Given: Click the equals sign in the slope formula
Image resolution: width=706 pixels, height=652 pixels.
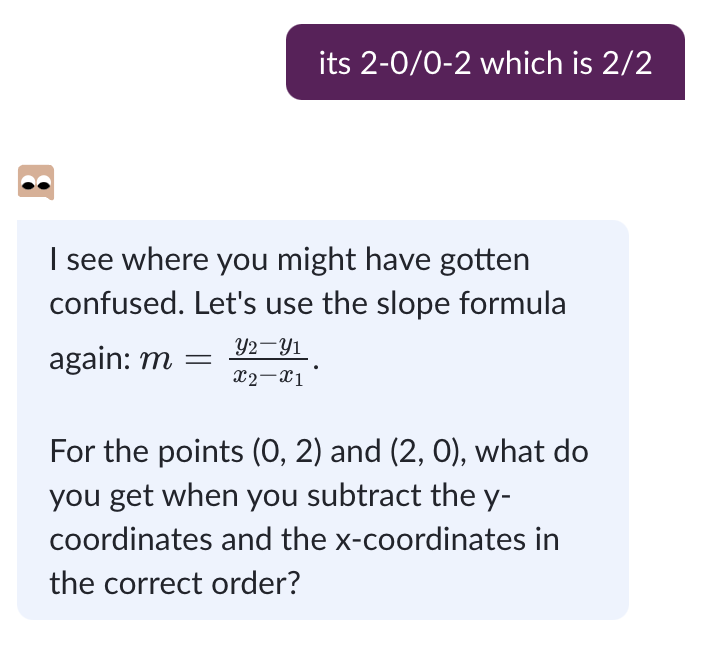Looking at the screenshot, I should click(204, 359).
